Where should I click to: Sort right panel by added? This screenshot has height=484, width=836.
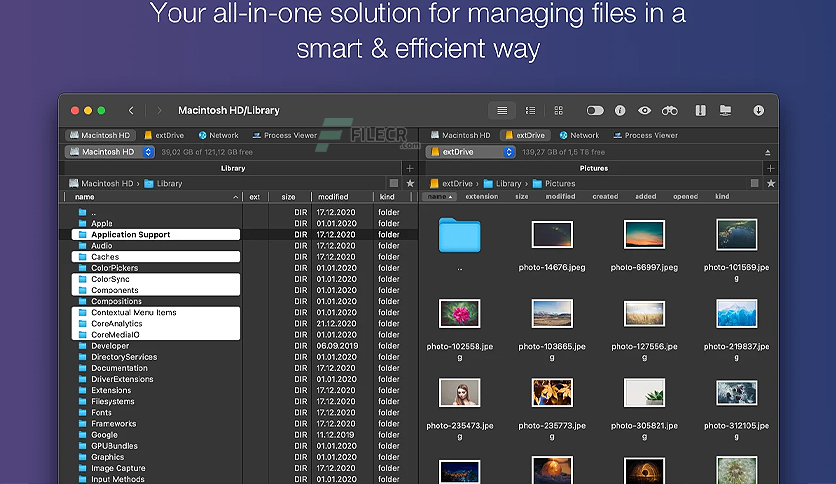click(646, 196)
